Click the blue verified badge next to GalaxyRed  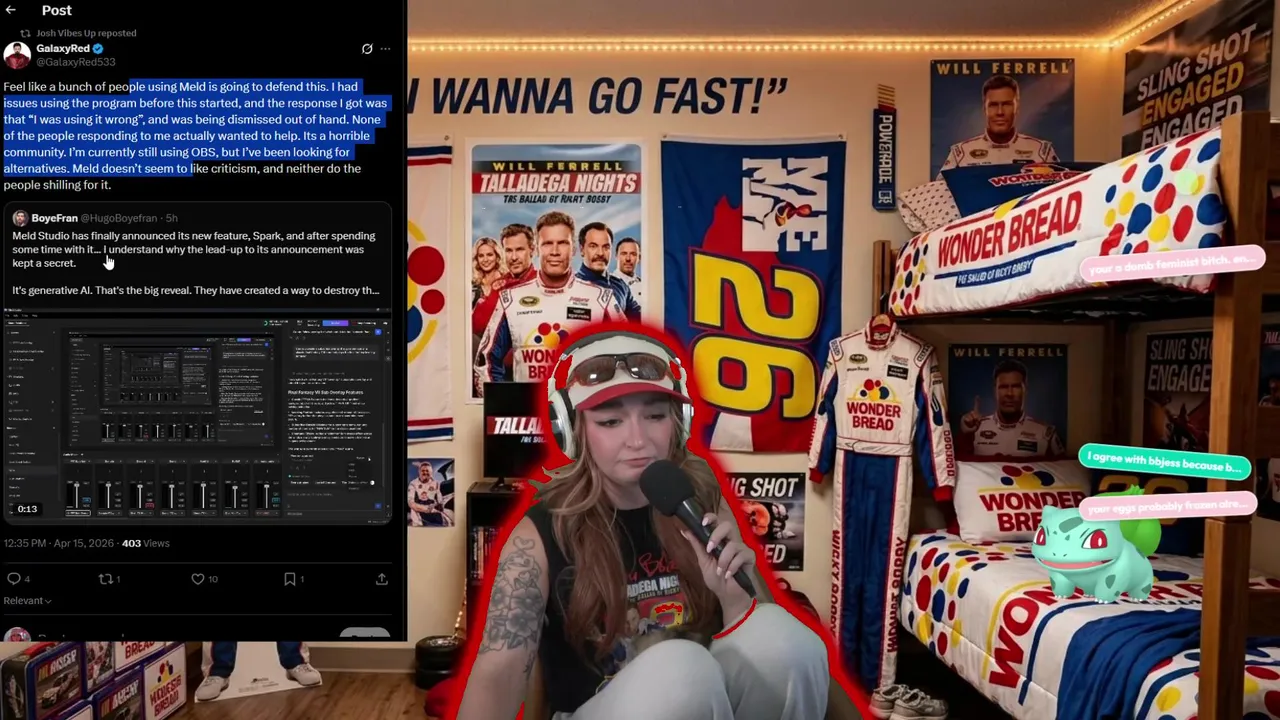98,48
